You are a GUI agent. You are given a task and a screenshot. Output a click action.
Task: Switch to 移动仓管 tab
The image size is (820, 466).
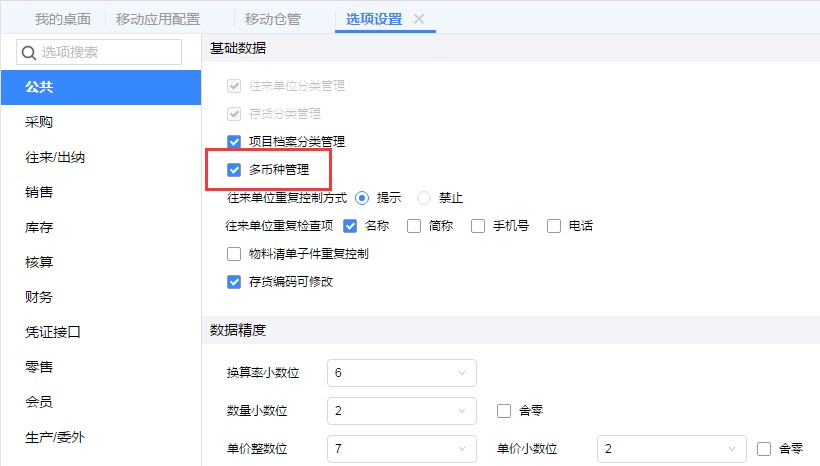[x=273, y=19]
